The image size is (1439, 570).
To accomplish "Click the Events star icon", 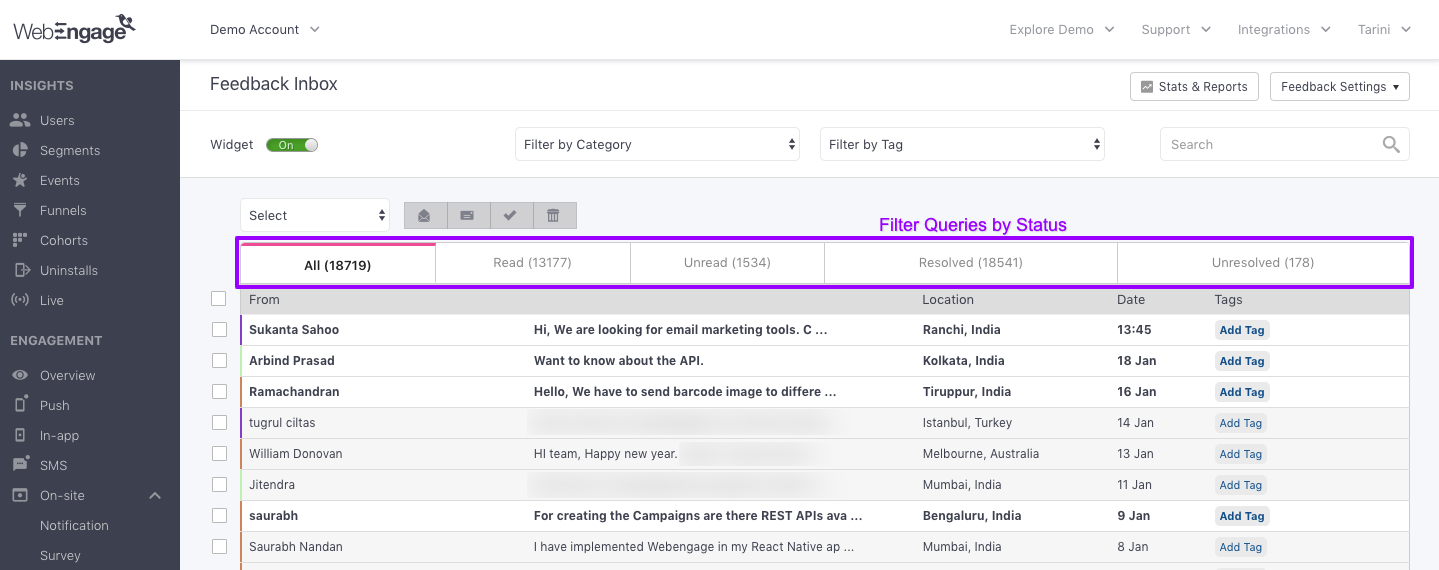I will pyautogui.click(x=20, y=180).
